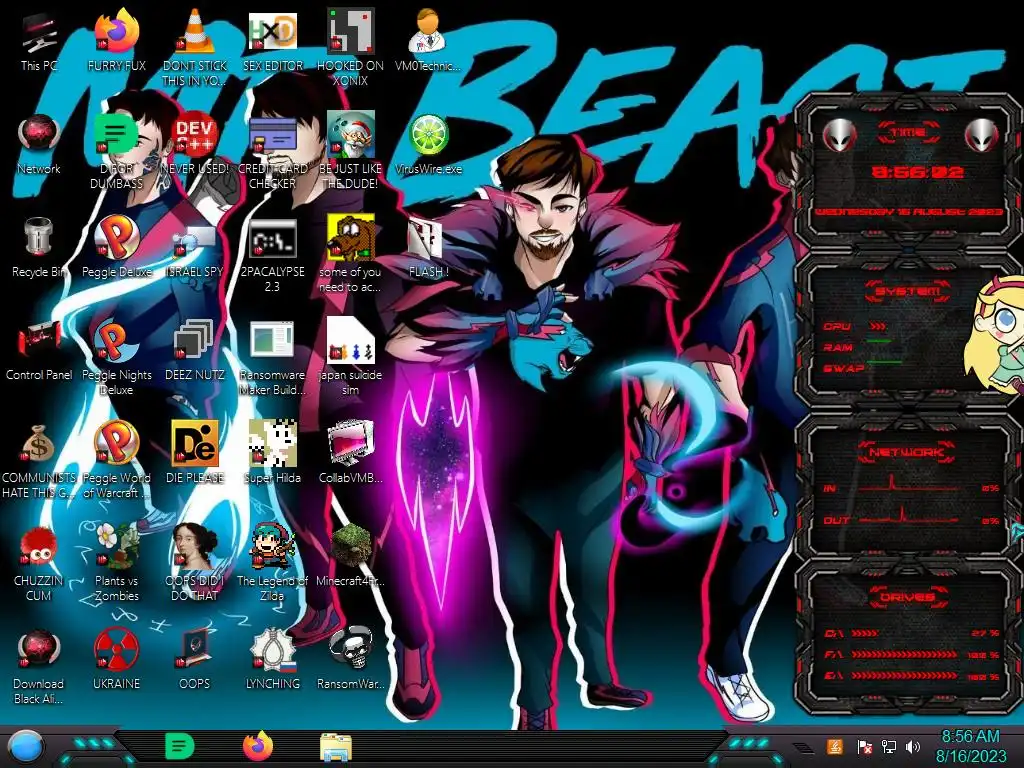
Task: Open the Recycle Bin
Action: (39, 248)
